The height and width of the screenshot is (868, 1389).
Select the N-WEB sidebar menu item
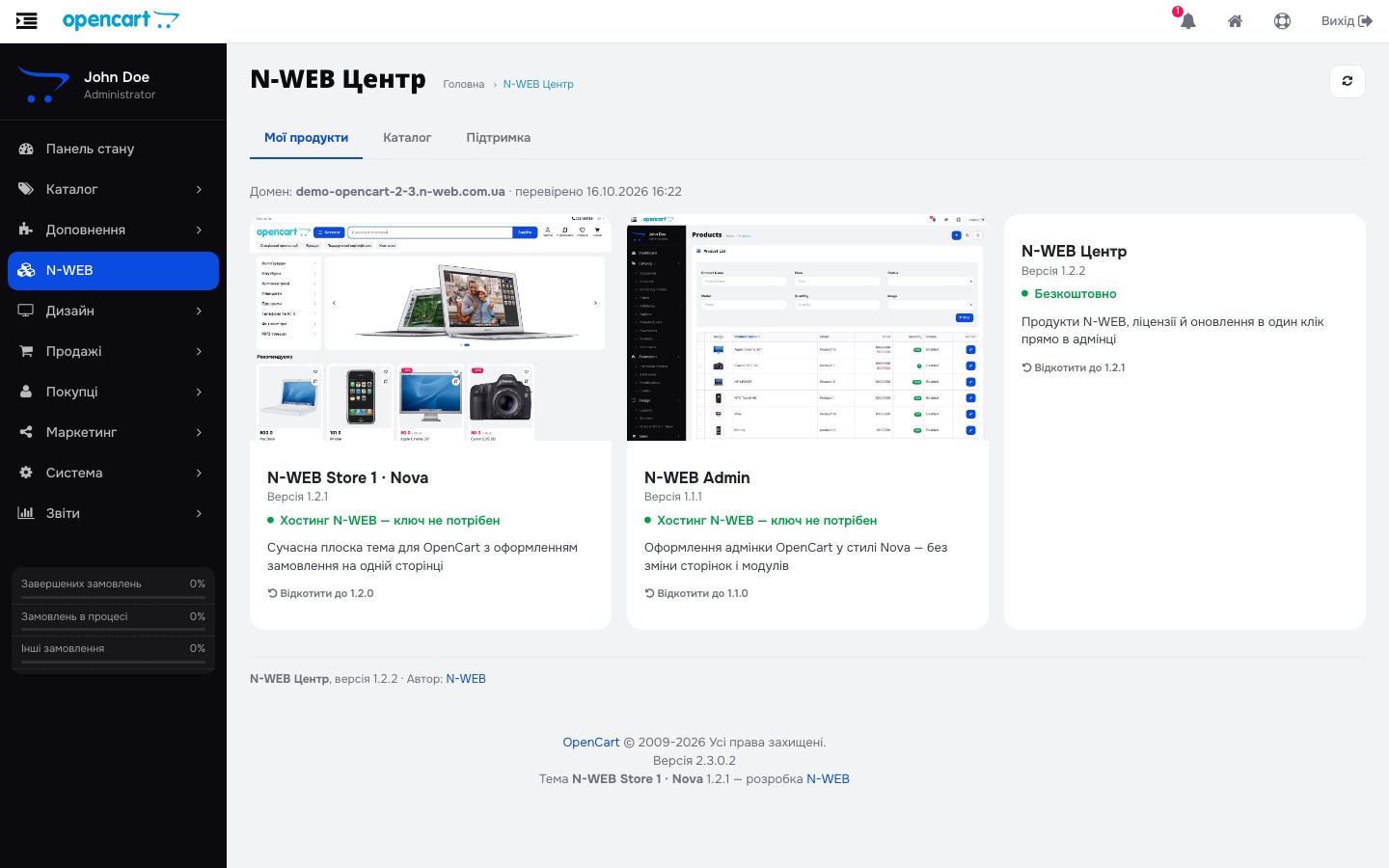(113, 270)
